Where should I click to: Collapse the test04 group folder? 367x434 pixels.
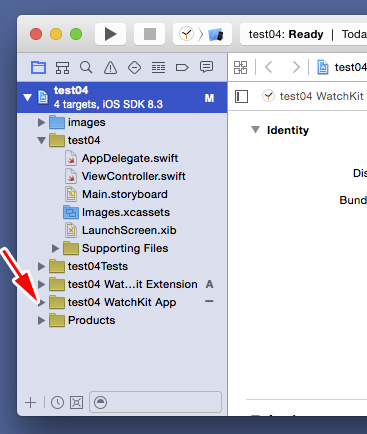coord(41,140)
